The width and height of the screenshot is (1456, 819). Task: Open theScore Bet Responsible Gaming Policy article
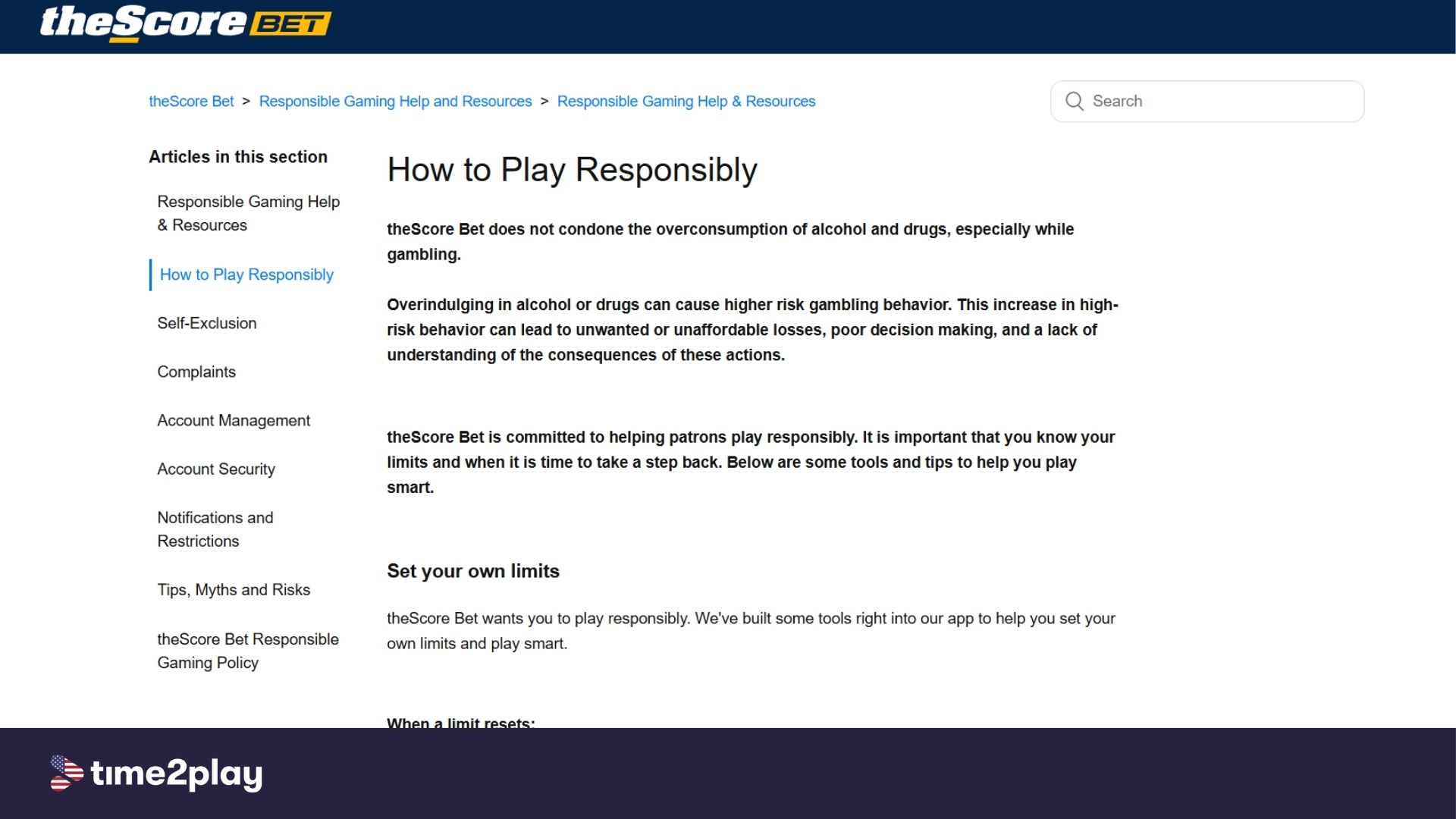click(x=248, y=651)
